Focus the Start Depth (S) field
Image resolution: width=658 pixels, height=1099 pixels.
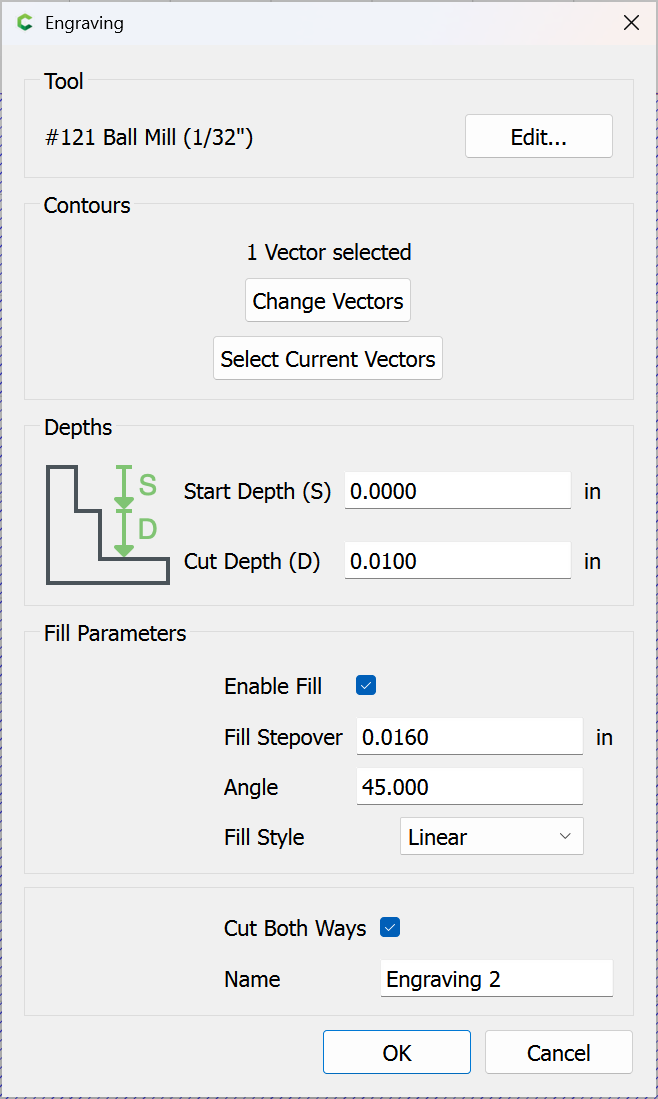(457, 491)
